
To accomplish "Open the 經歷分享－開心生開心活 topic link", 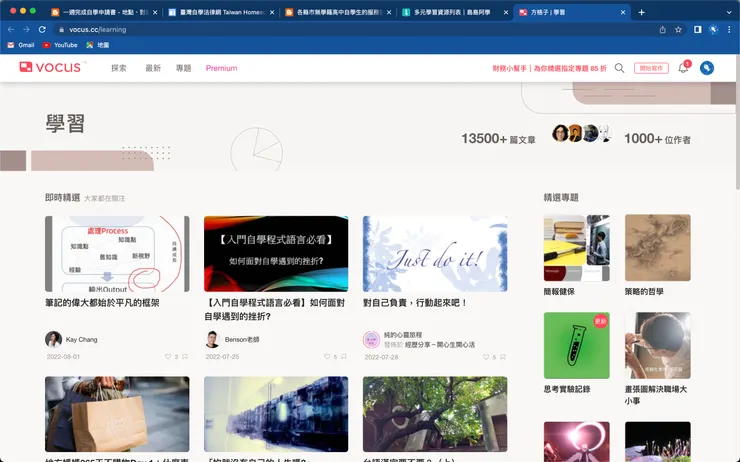I will tap(440, 344).
